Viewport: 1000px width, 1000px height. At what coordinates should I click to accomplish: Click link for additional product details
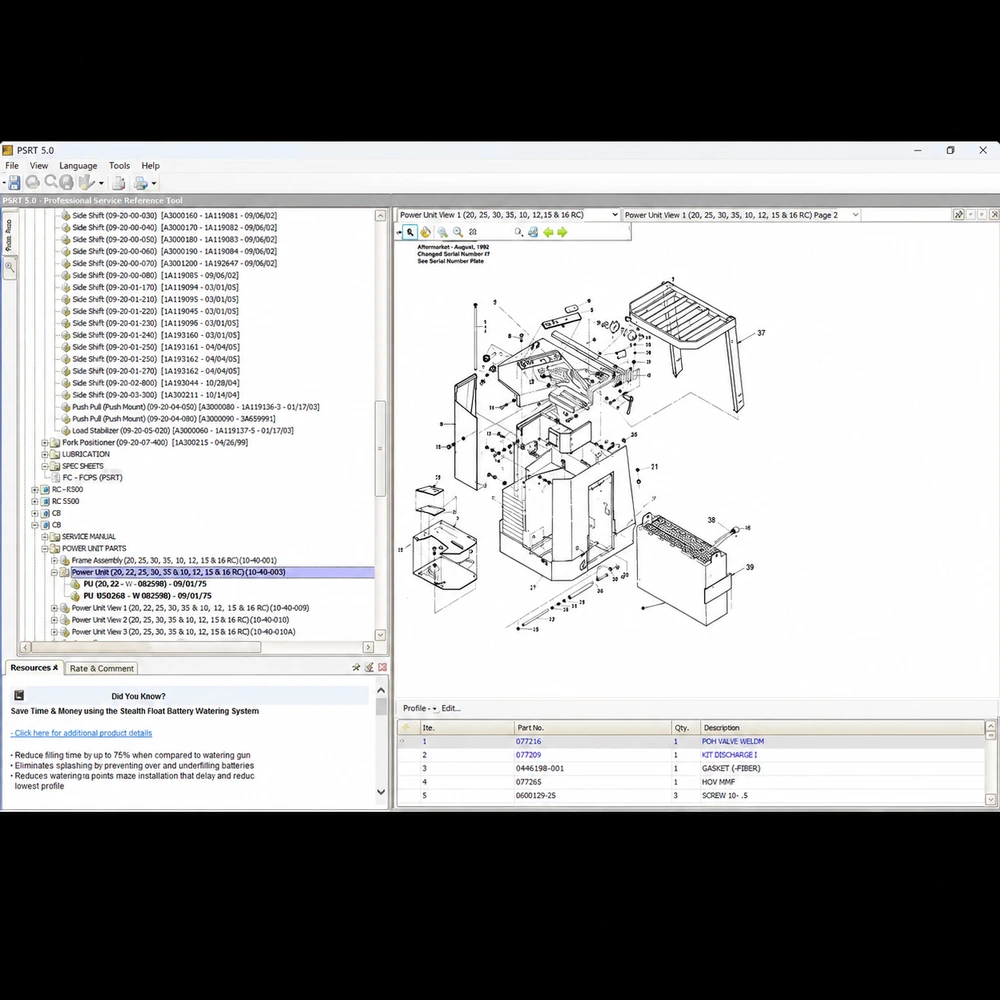[81, 733]
